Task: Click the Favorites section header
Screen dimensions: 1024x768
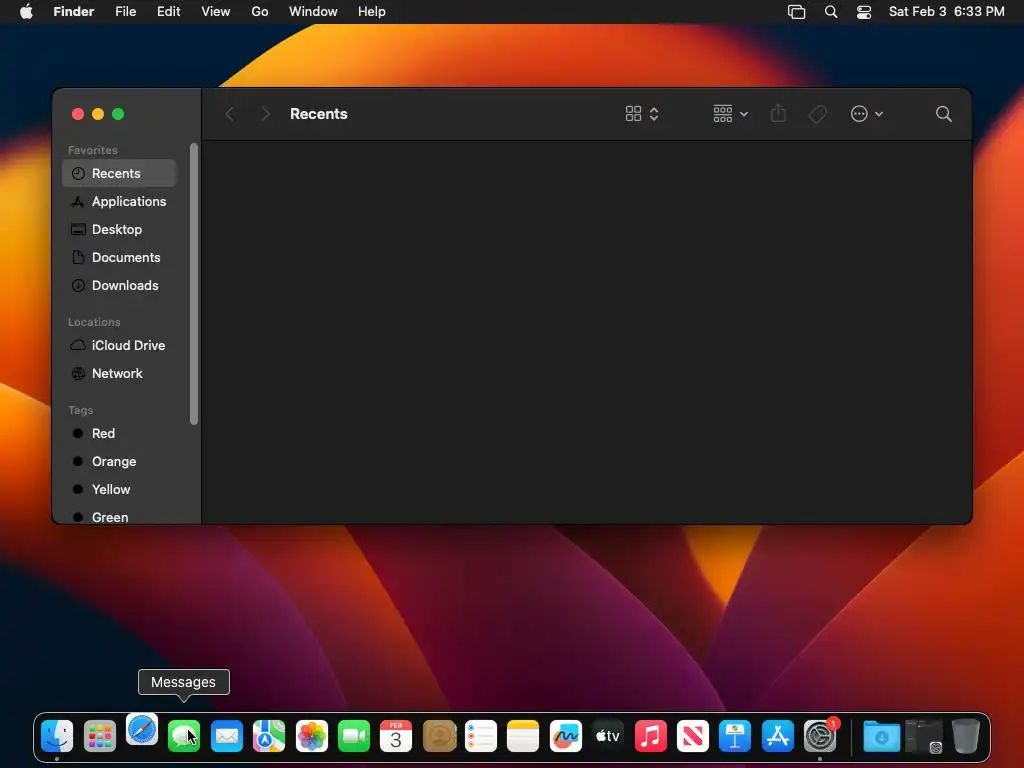Action: 93,150
